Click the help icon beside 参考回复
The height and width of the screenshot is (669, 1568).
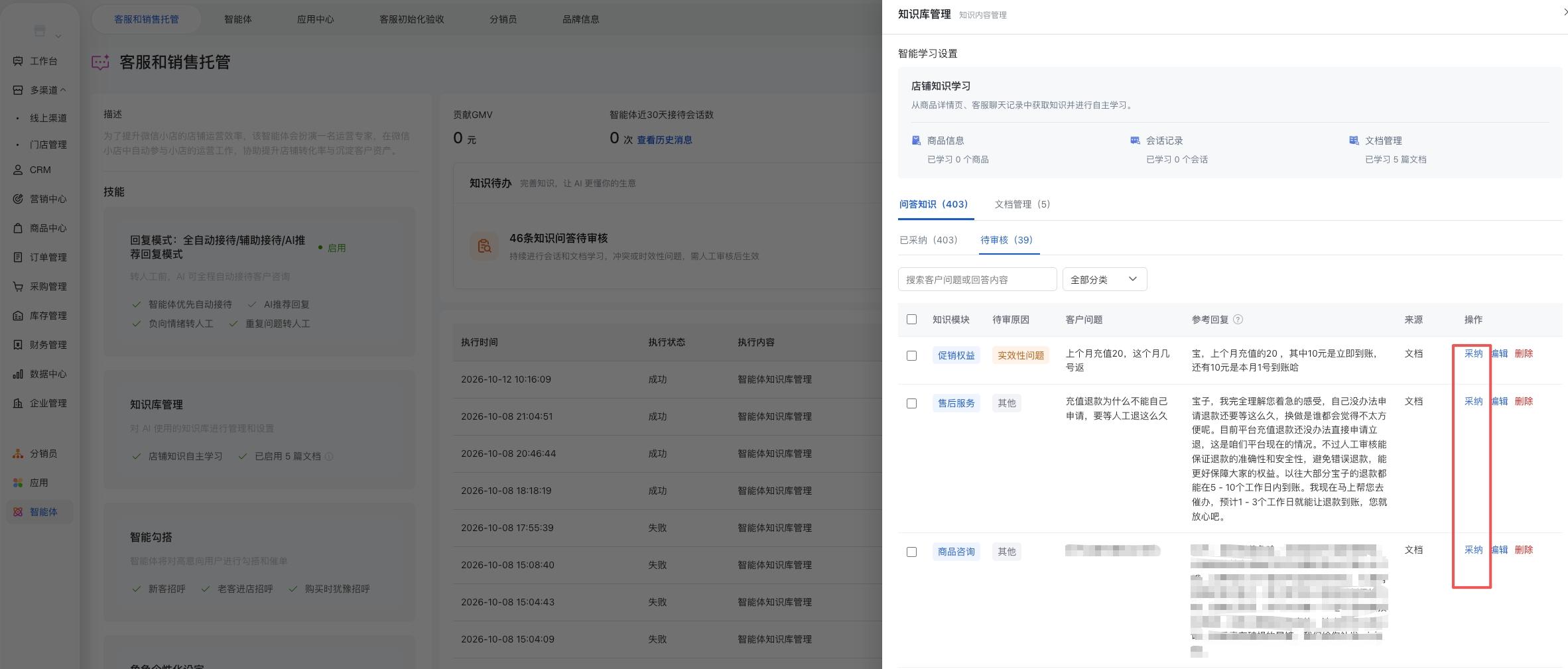point(1238,320)
